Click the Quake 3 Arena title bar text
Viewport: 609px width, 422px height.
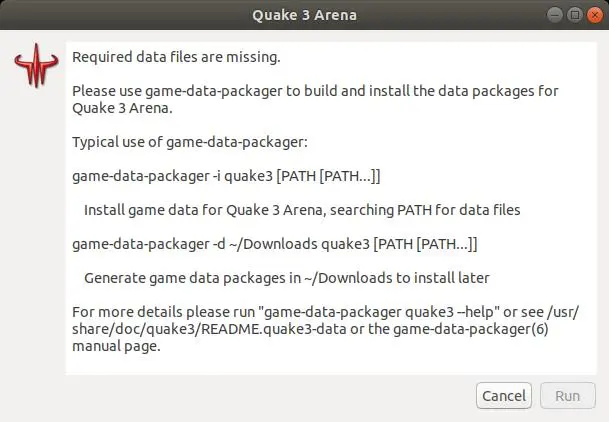pos(304,15)
